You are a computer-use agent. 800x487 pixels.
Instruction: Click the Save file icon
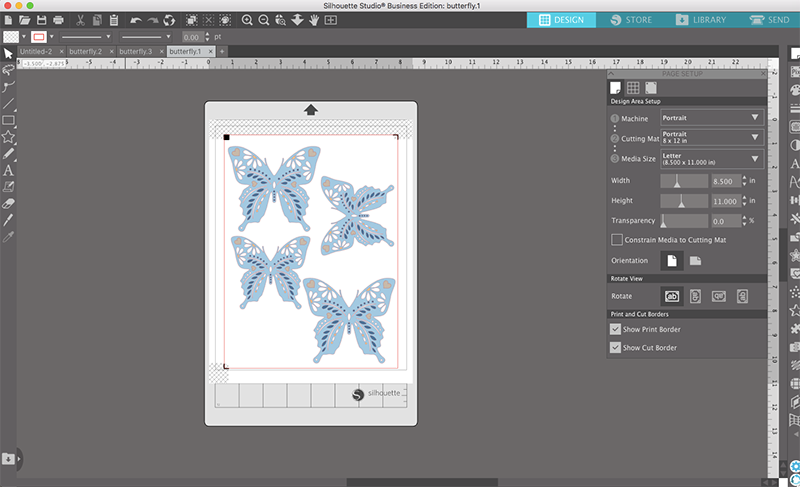tap(41, 19)
